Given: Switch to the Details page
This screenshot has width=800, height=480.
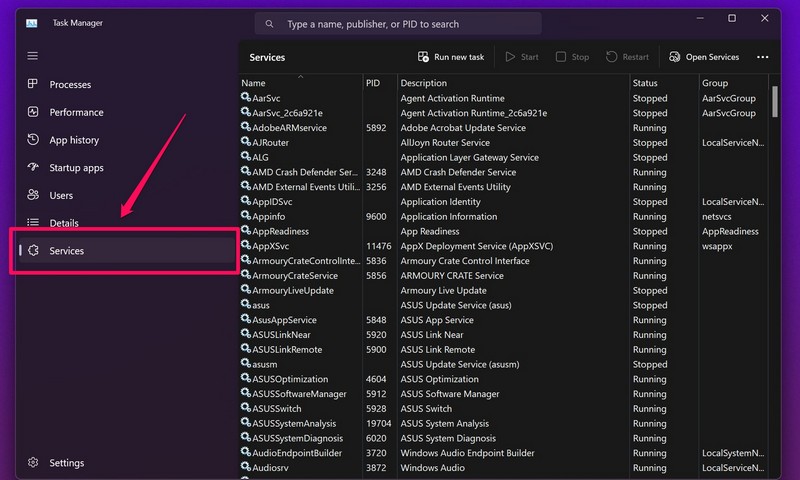Looking at the screenshot, I should (x=64, y=223).
